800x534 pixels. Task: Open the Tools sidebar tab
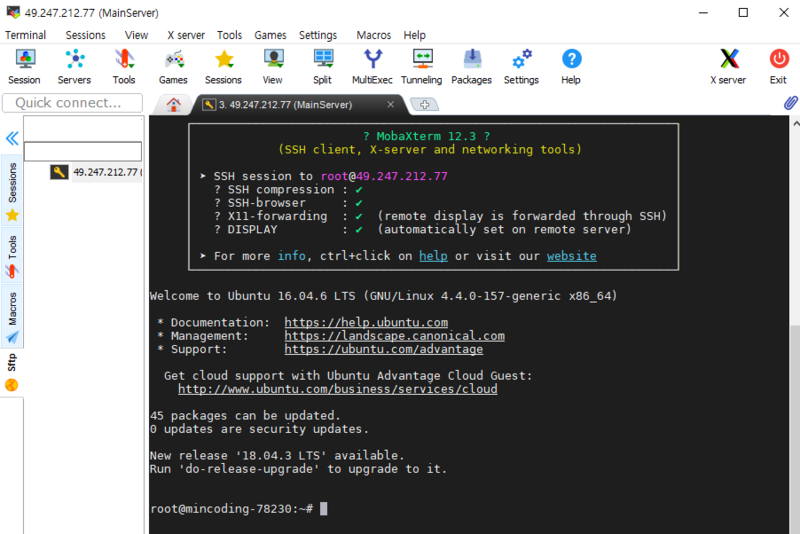(12, 257)
